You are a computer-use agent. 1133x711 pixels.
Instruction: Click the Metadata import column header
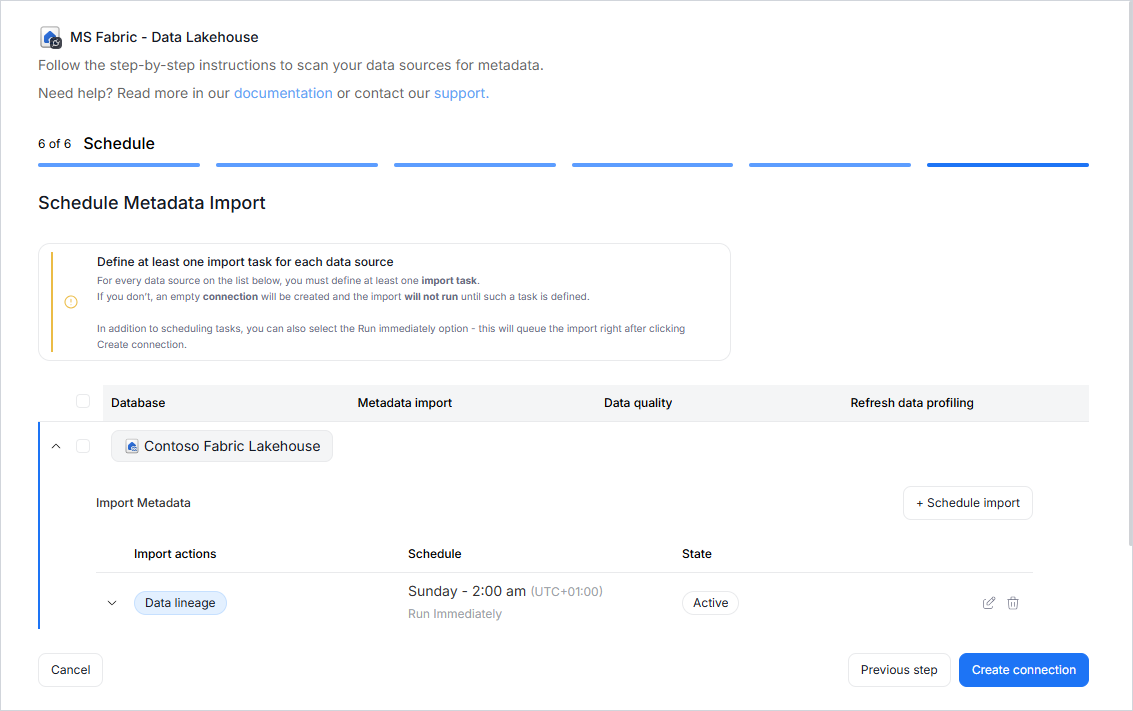pos(405,403)
